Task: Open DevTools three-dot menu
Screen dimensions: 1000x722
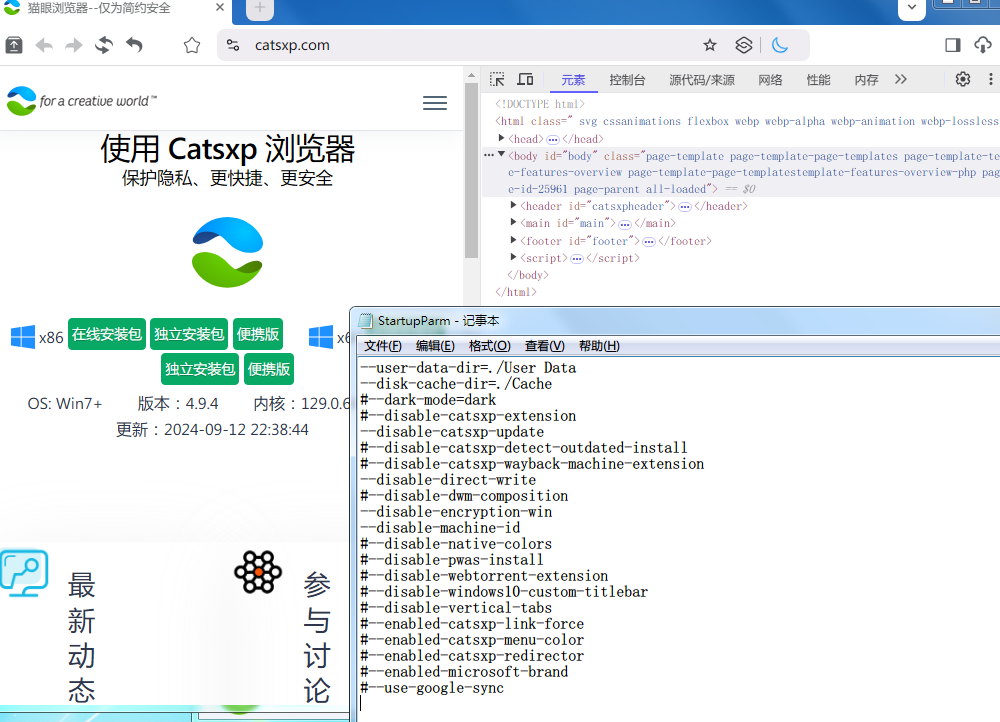Action: tap(990, 79)
